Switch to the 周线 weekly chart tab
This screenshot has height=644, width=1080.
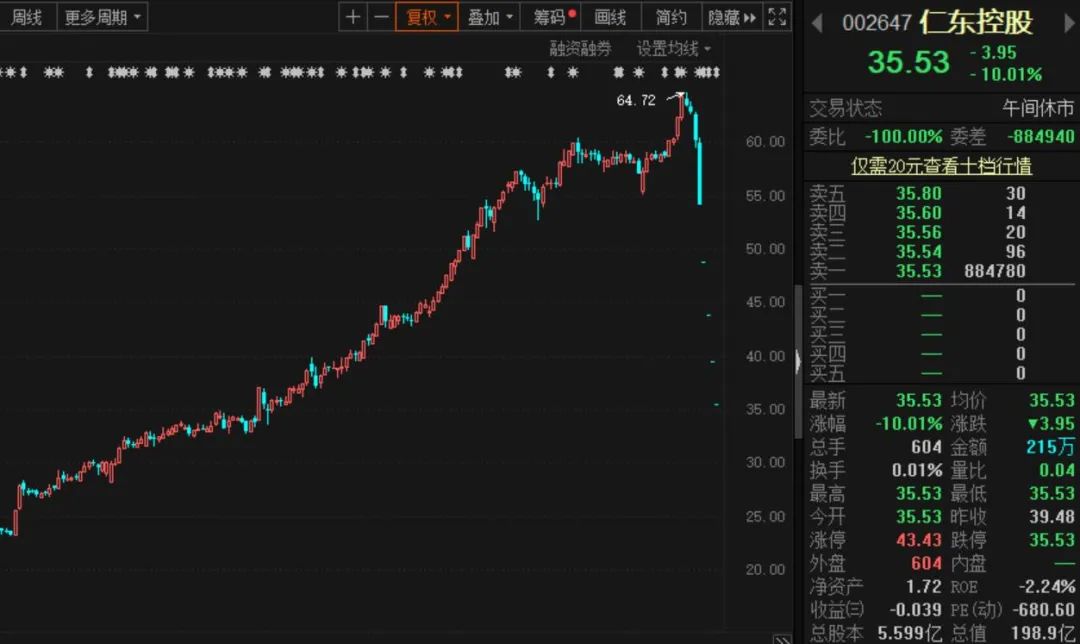27,17
